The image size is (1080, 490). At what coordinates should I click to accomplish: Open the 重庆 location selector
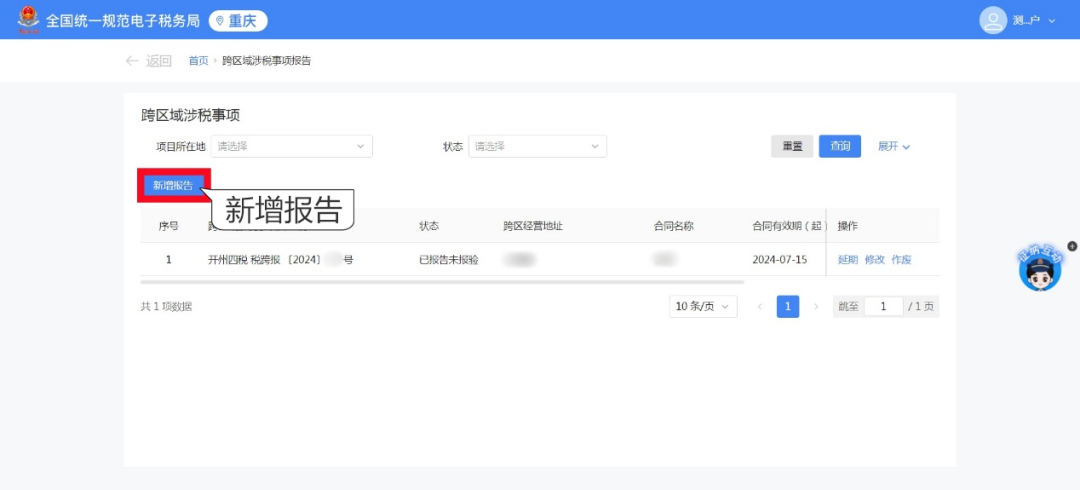(x=238, y=20)
